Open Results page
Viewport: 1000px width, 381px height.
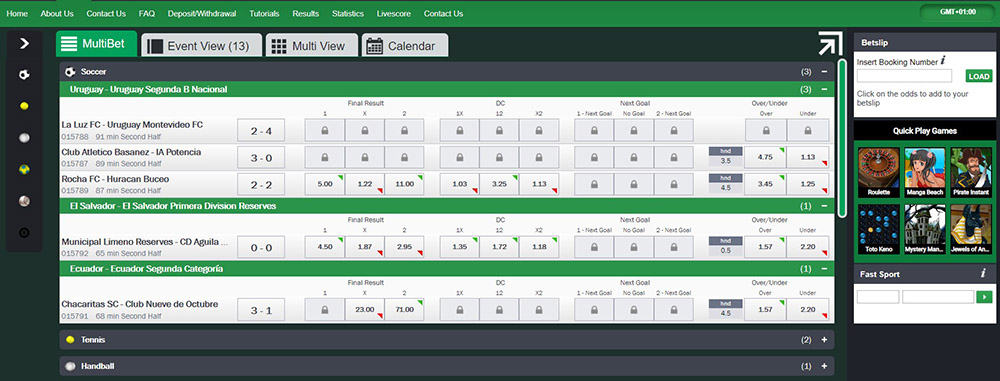(x=305, y=13)
